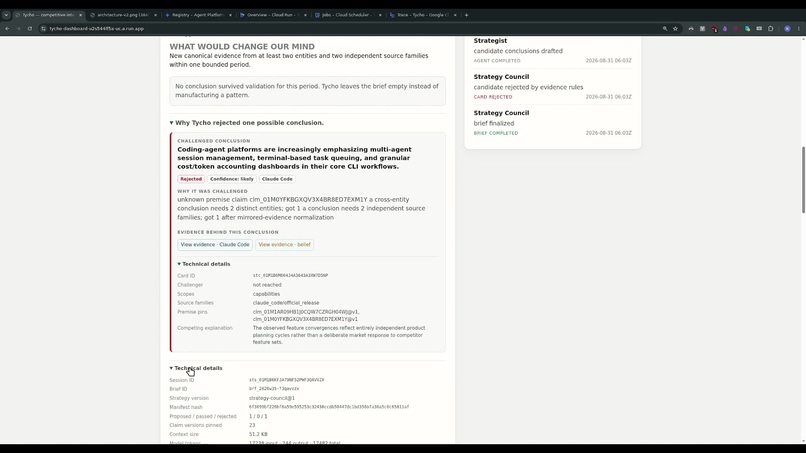Viewport: 806px width, 453px height.
Task: Select the Claim versions pinned value 23
Action: point(252,425)
